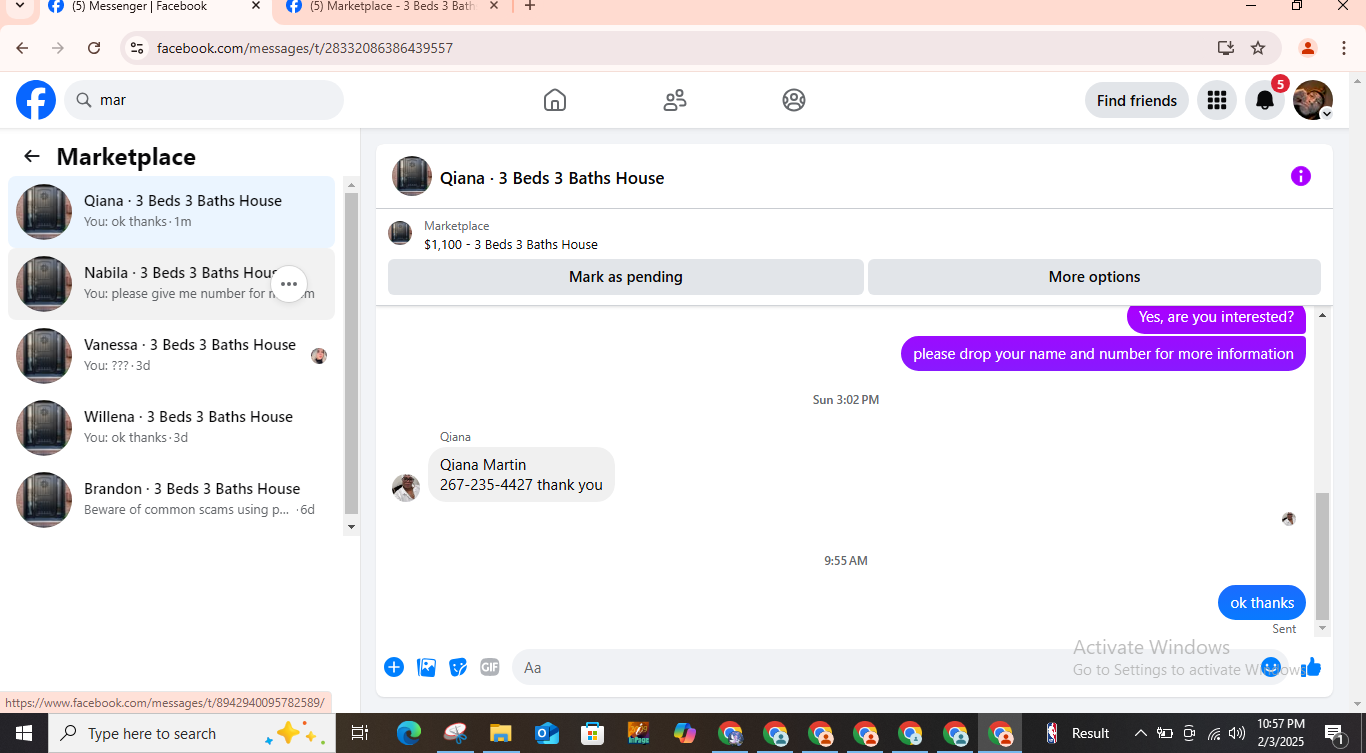Open the Windows taskbar search box

tap(192, 733)
